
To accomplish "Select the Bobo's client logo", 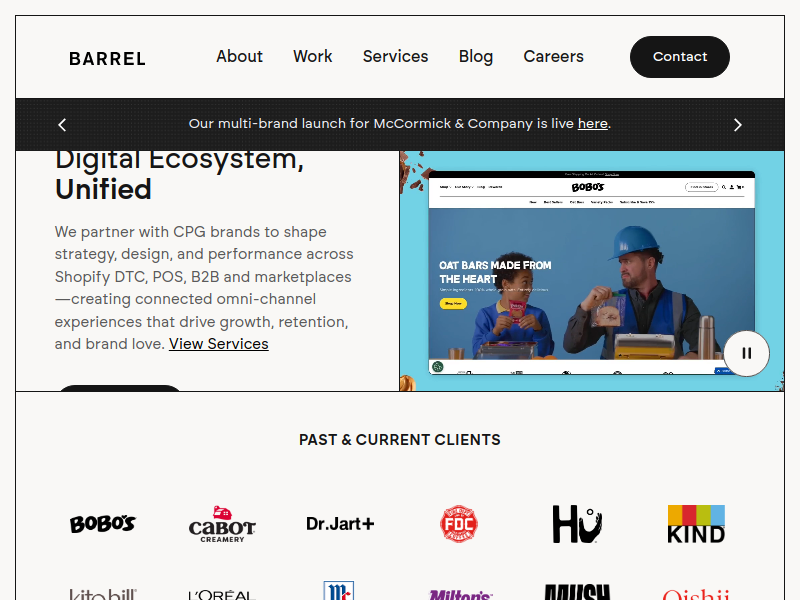I will (x=103, y=523).
